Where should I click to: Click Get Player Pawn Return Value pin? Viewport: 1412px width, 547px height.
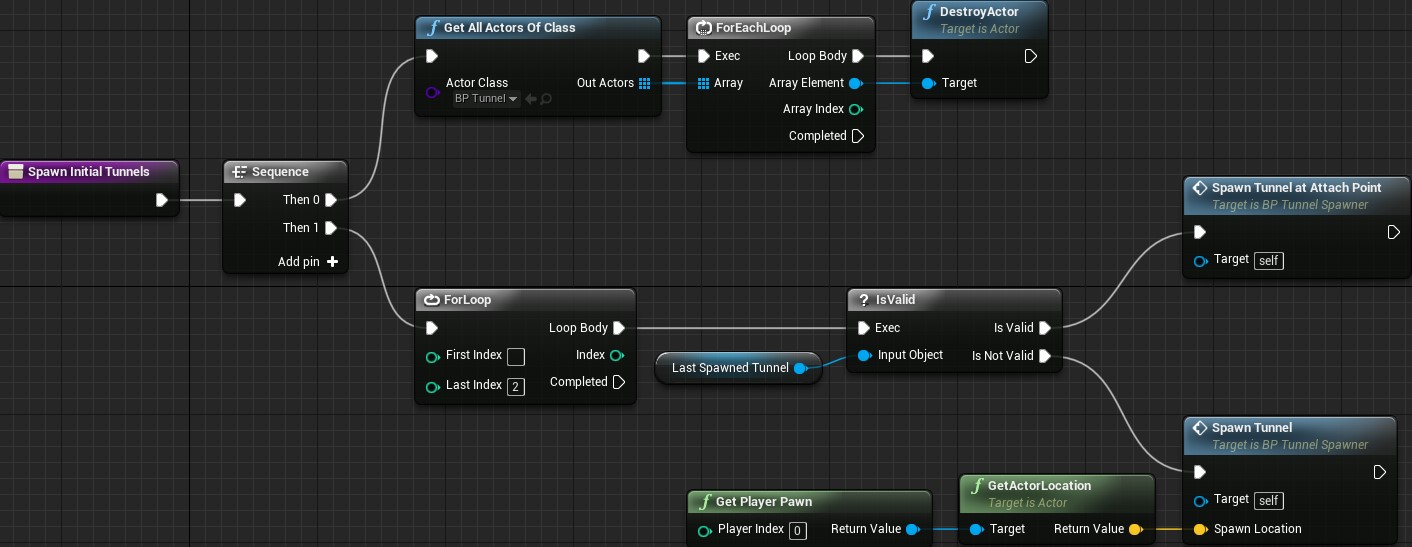[912, 529]
